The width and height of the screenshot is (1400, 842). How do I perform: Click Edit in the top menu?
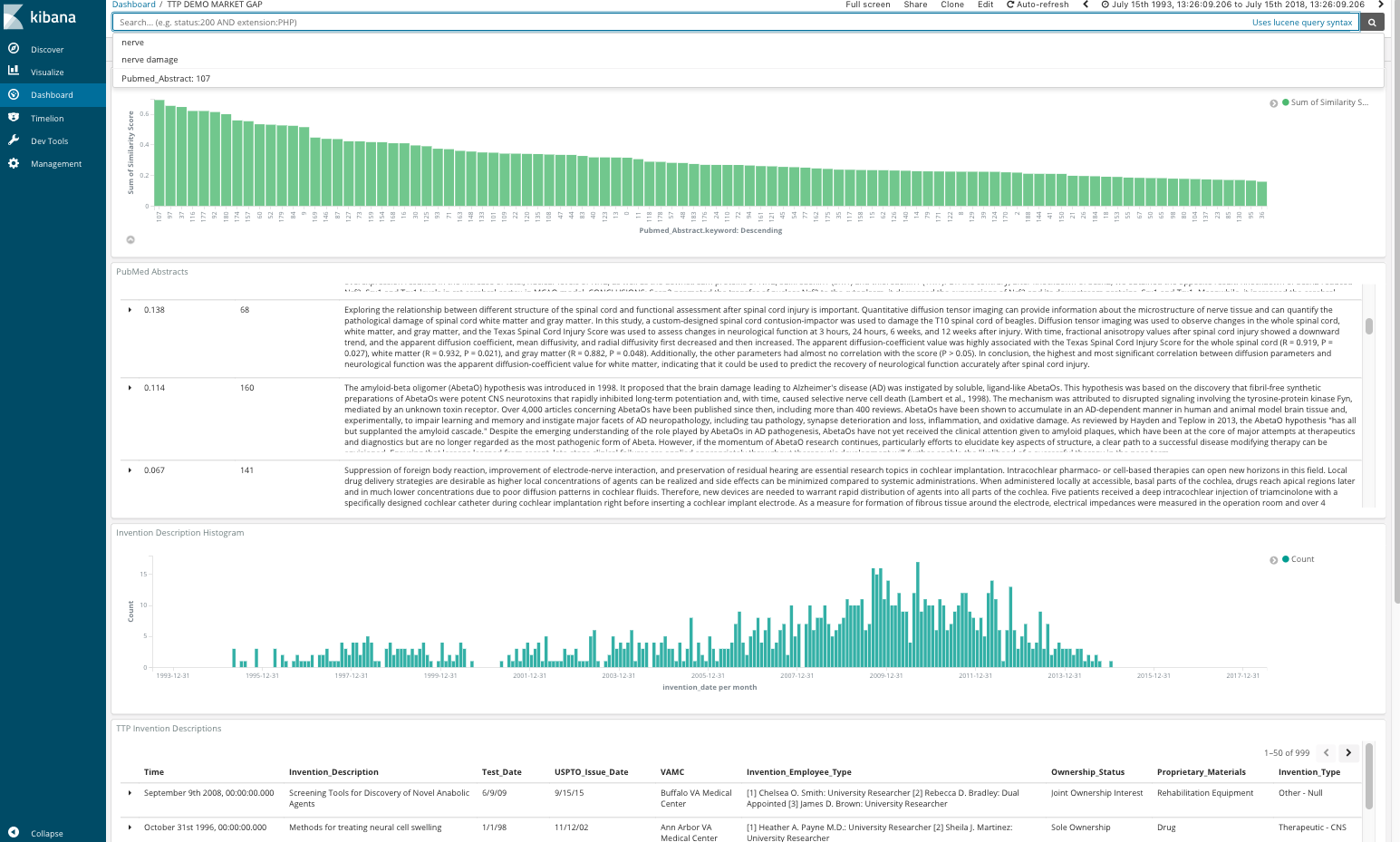pos(985,5)
